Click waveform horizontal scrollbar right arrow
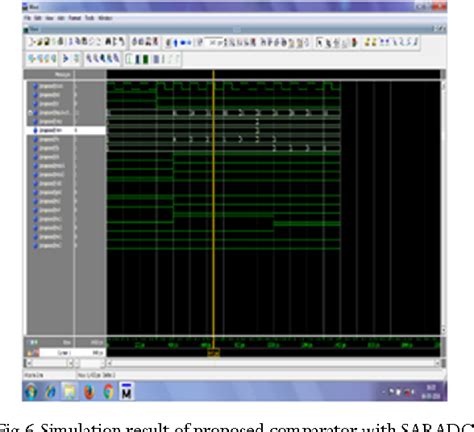Image resolution: width=474 pixels, height=432 pixels. pos(437,363)
